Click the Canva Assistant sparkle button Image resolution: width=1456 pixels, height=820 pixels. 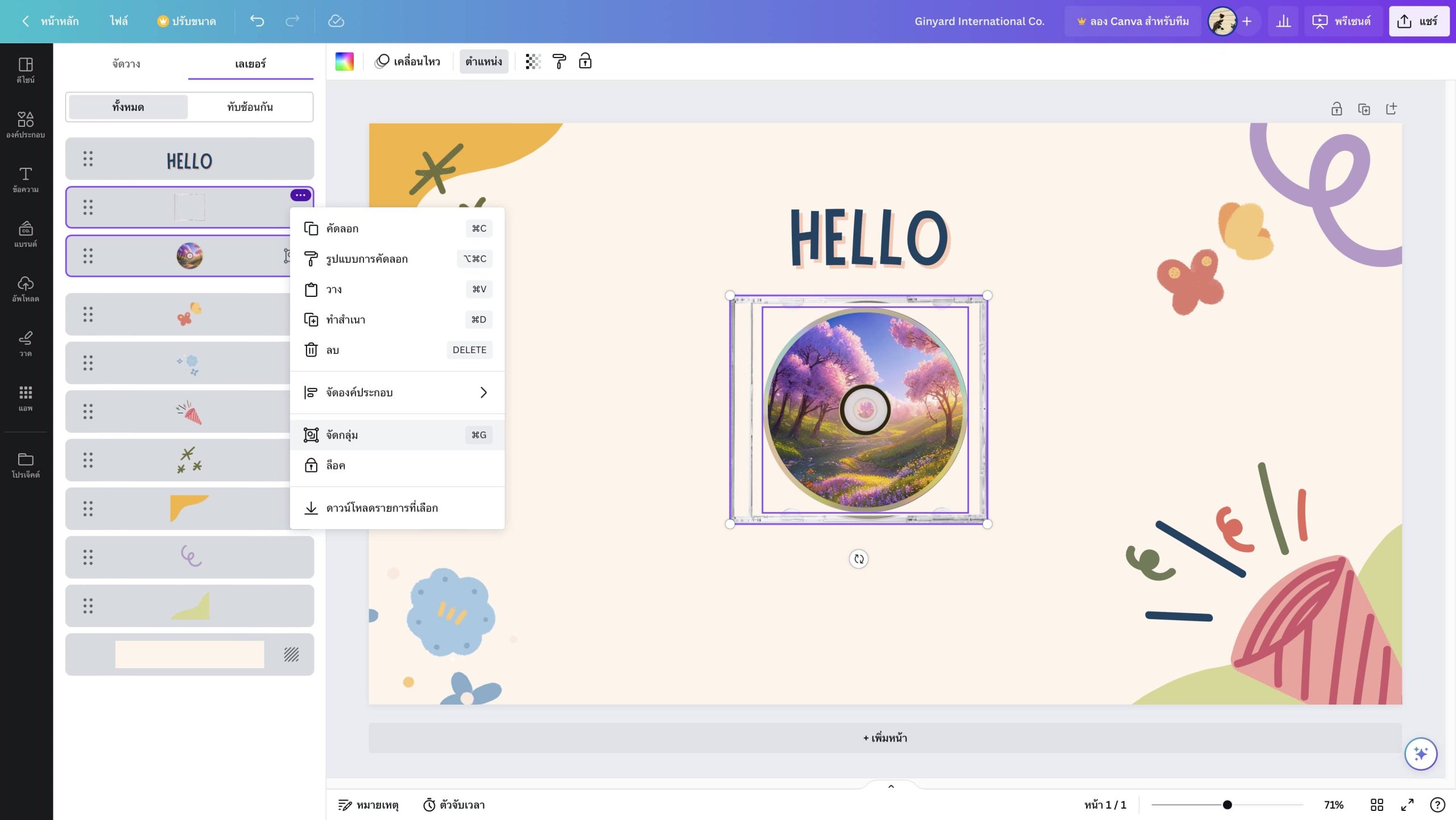(1420, 753)
